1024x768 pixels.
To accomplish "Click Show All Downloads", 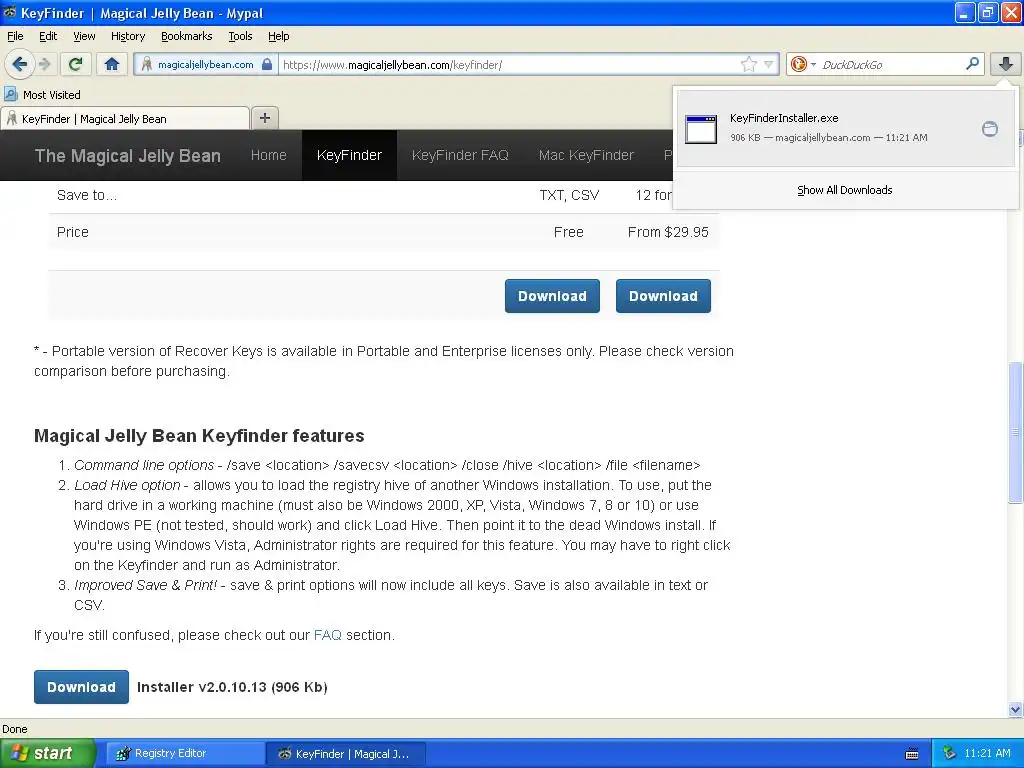I will click(x=844, y=190).
